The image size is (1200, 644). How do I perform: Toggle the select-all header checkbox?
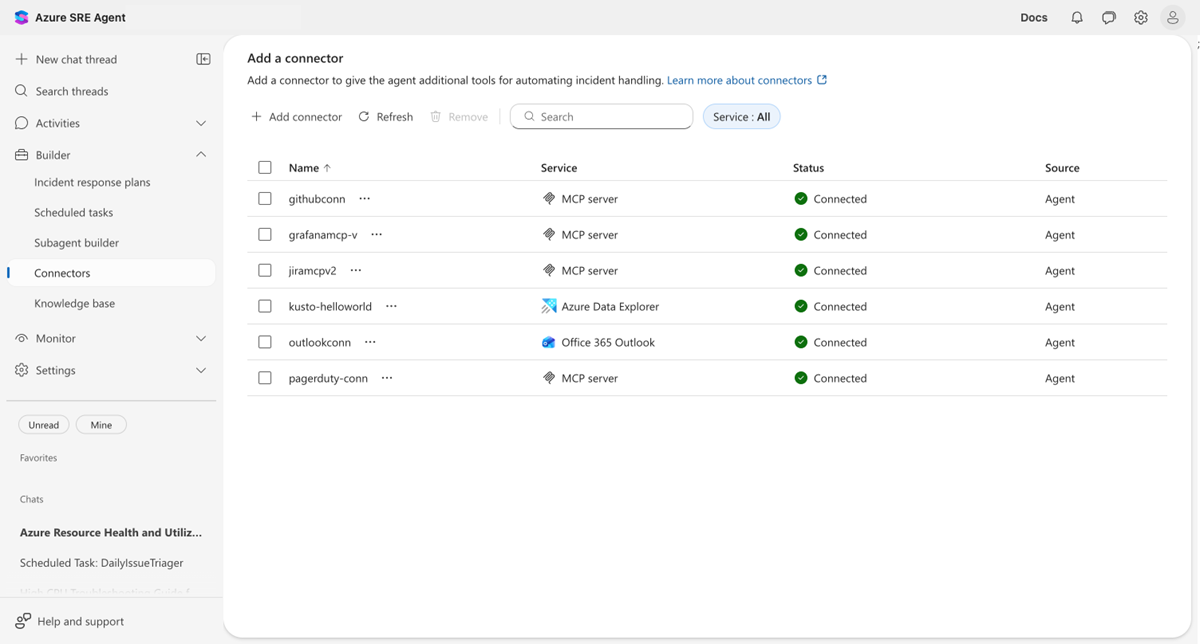pyautogui.click(x=265, y=168)
